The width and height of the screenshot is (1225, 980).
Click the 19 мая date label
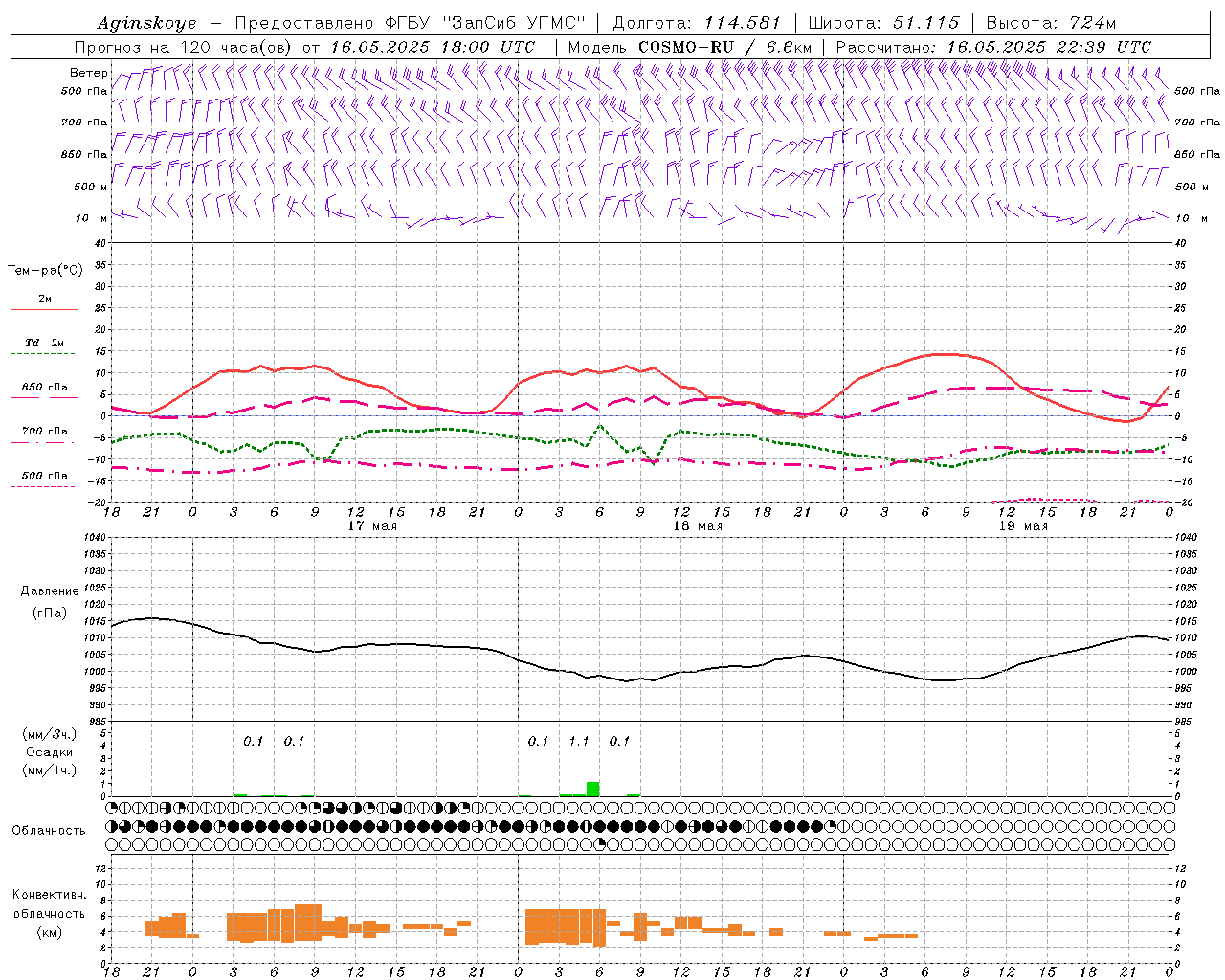[1023, 526]
